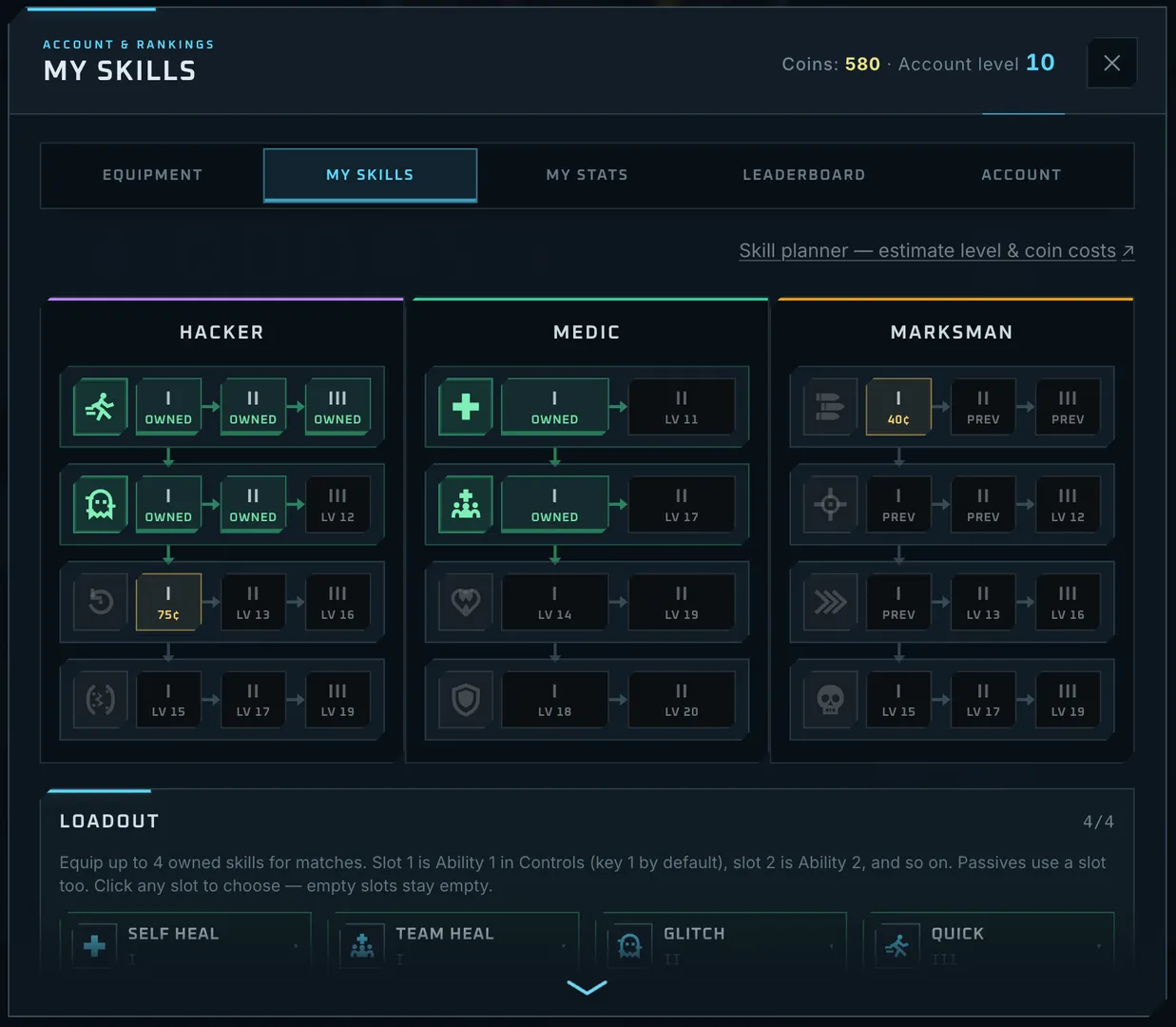This screenshot has width=1176, height=1027.
Task: Buy Hacker rewind tier I for 75¢
Action: pyautogui.click(x=168, y=602)
